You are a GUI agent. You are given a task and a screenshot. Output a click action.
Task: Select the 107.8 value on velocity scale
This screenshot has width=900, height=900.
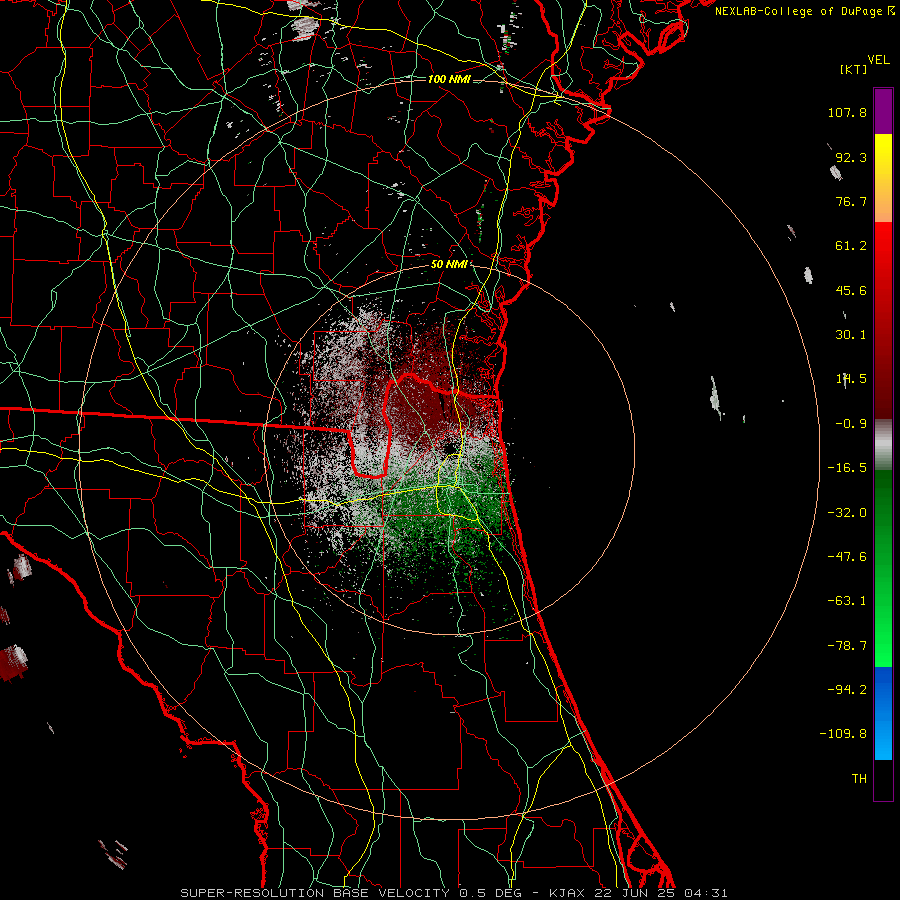[847, 112]
